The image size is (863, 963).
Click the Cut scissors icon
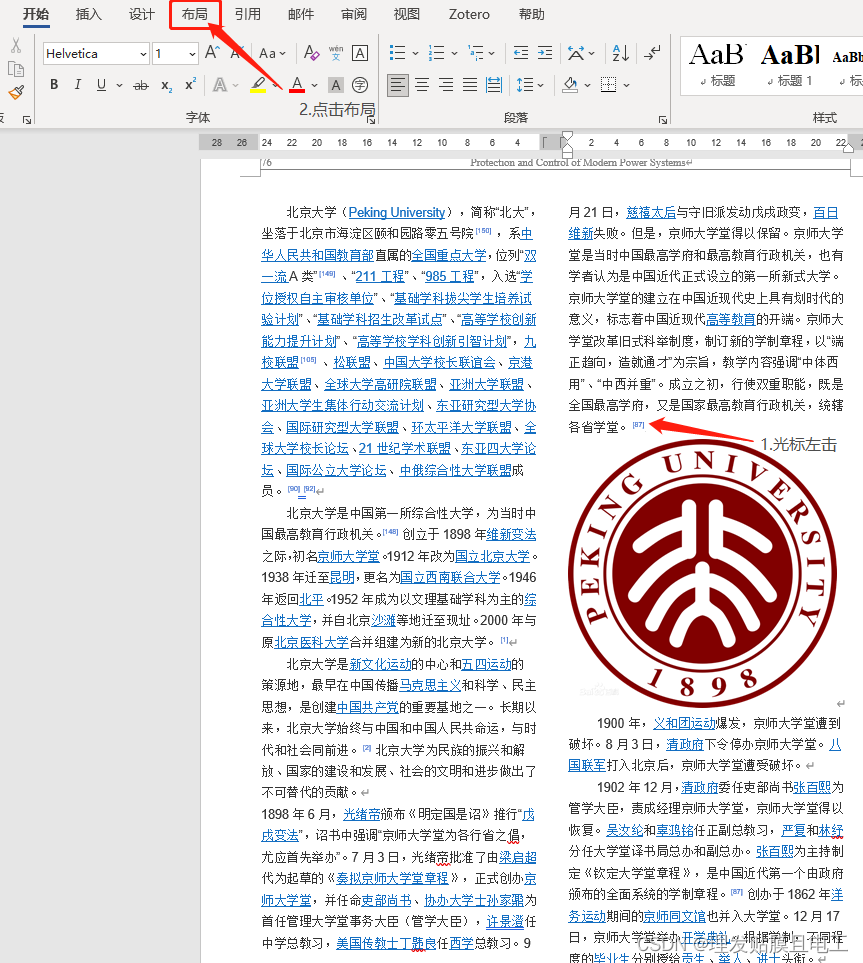[16, 45]
